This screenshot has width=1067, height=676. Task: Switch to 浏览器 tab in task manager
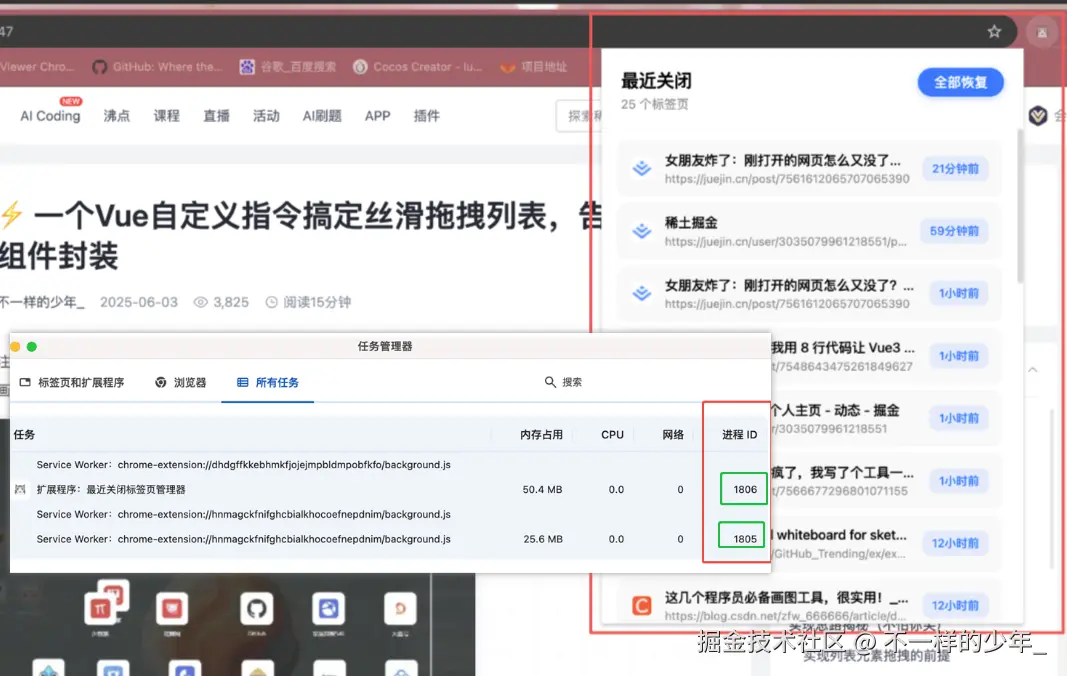[x=180, y=383]
